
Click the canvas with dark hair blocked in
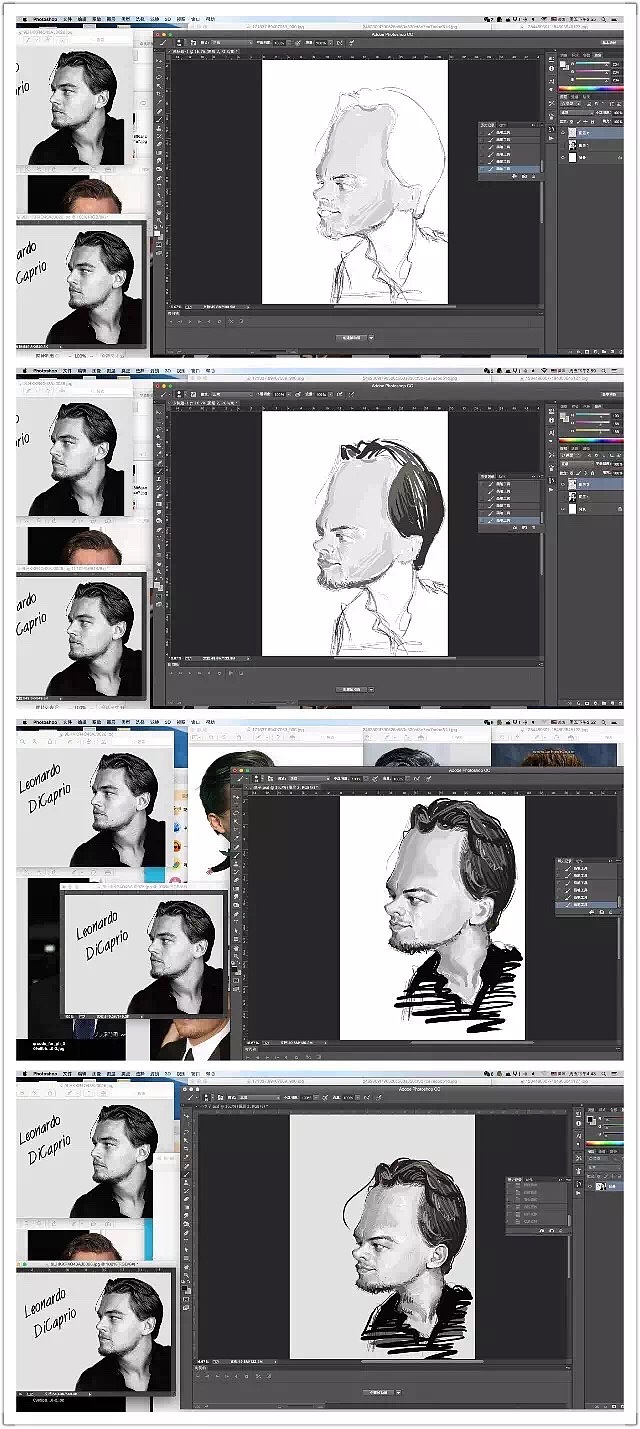click(355, 533)
